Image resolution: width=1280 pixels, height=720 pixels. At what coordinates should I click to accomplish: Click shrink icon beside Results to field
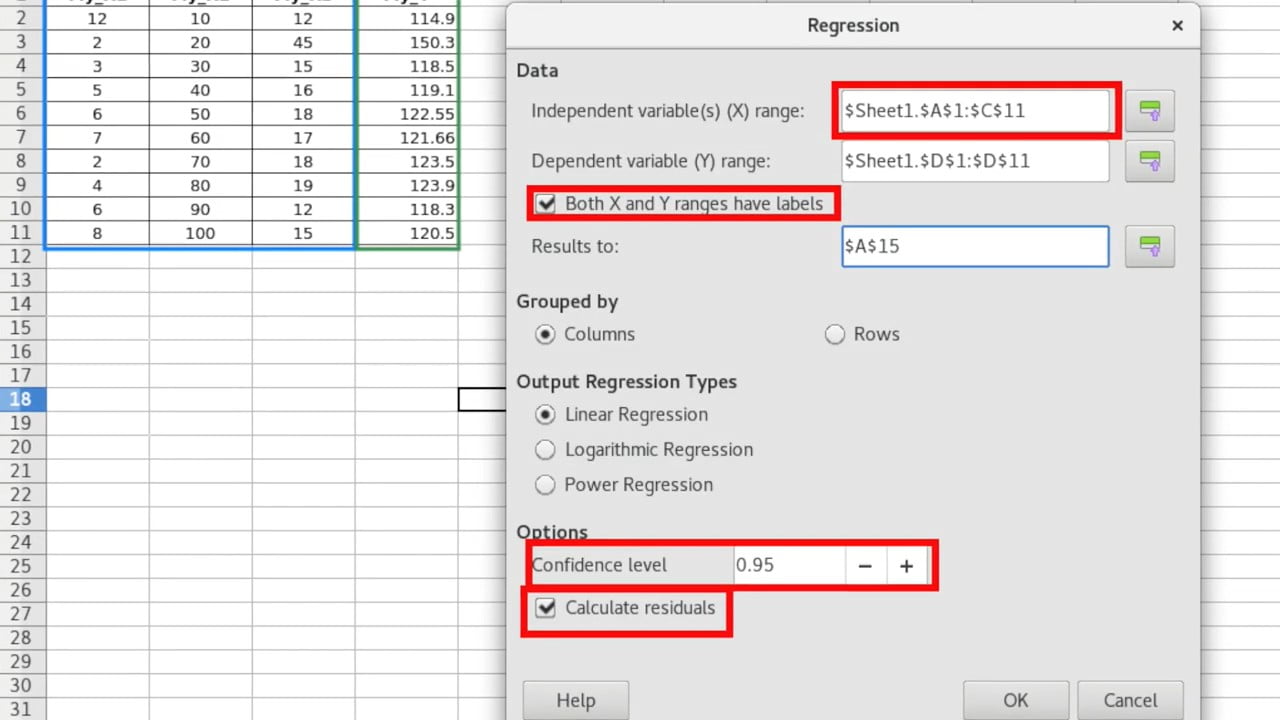[1149, 246]
